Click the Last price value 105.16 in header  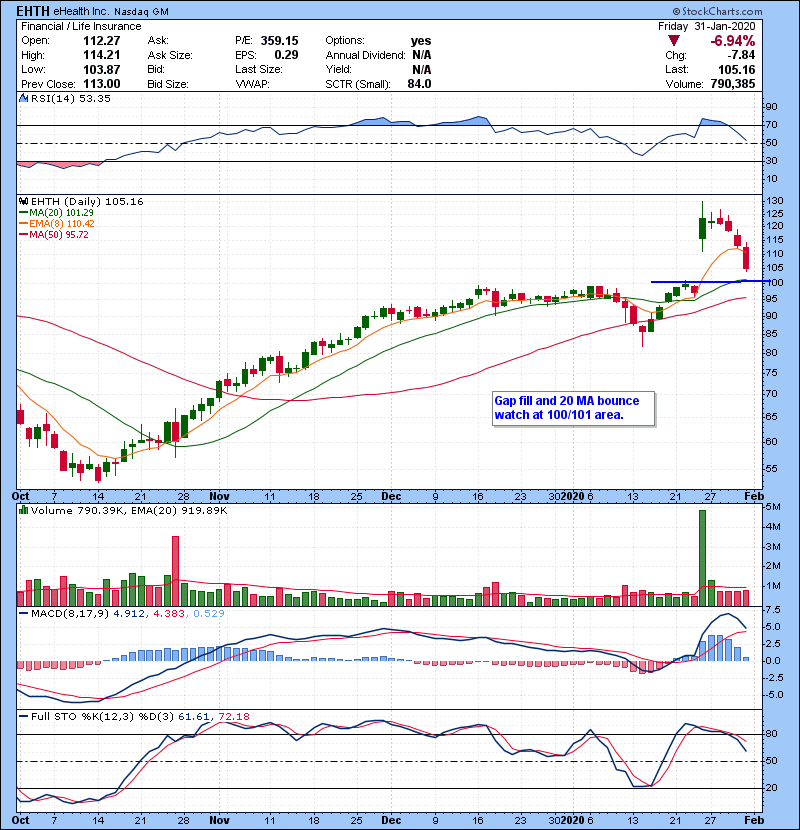(x=736, y=69)
